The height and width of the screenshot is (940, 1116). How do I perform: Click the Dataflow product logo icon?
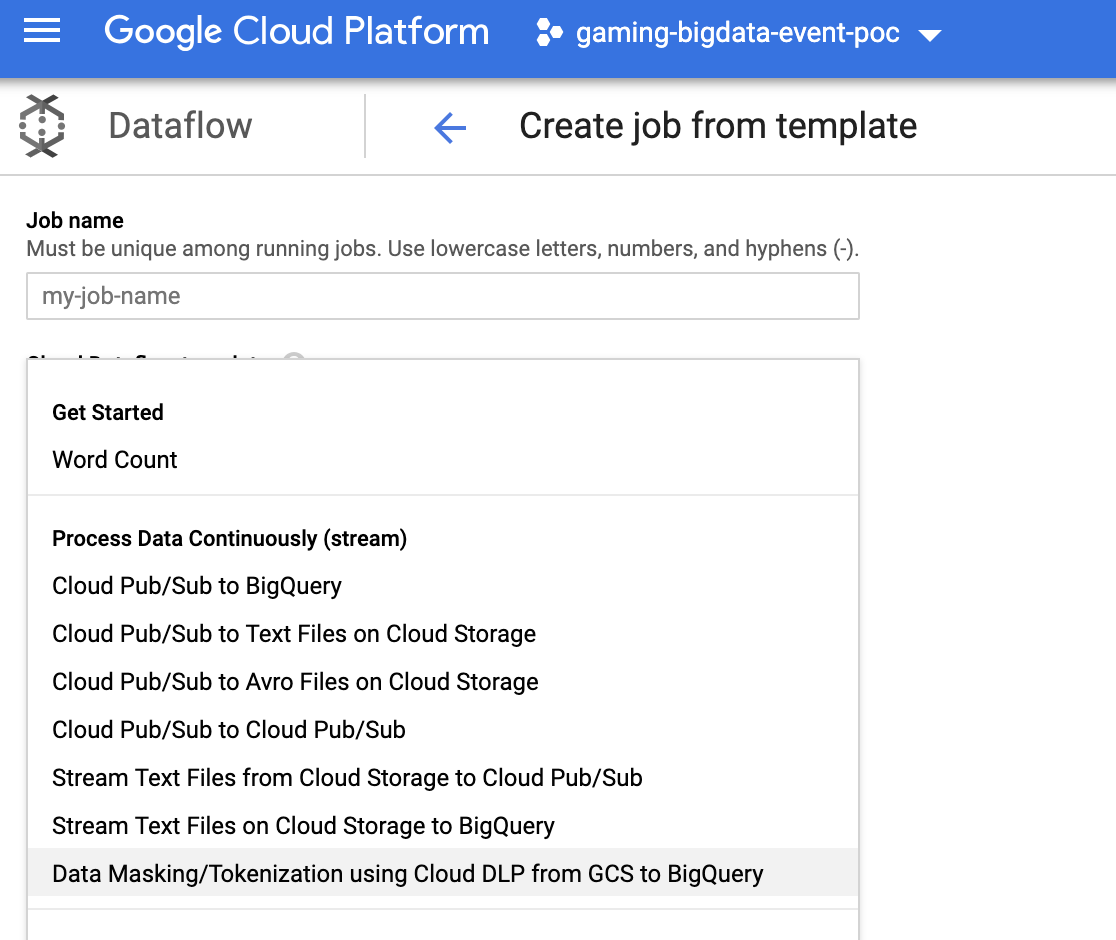(x=42, y=126)
